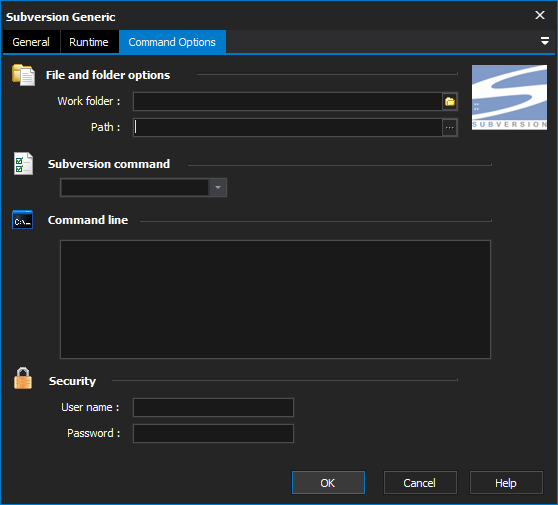
Task: Click inside the Command line text area
Action: click(x=275, y=299)
